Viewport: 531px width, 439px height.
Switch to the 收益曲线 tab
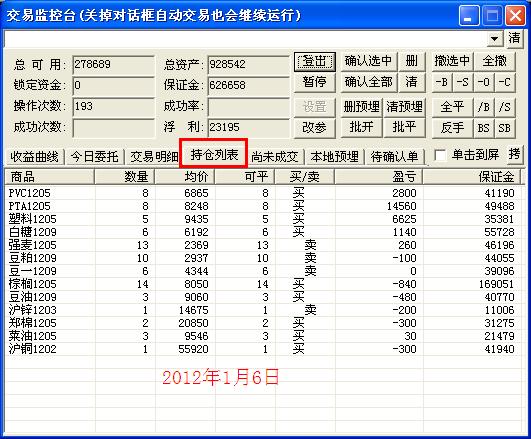point(35,157)
